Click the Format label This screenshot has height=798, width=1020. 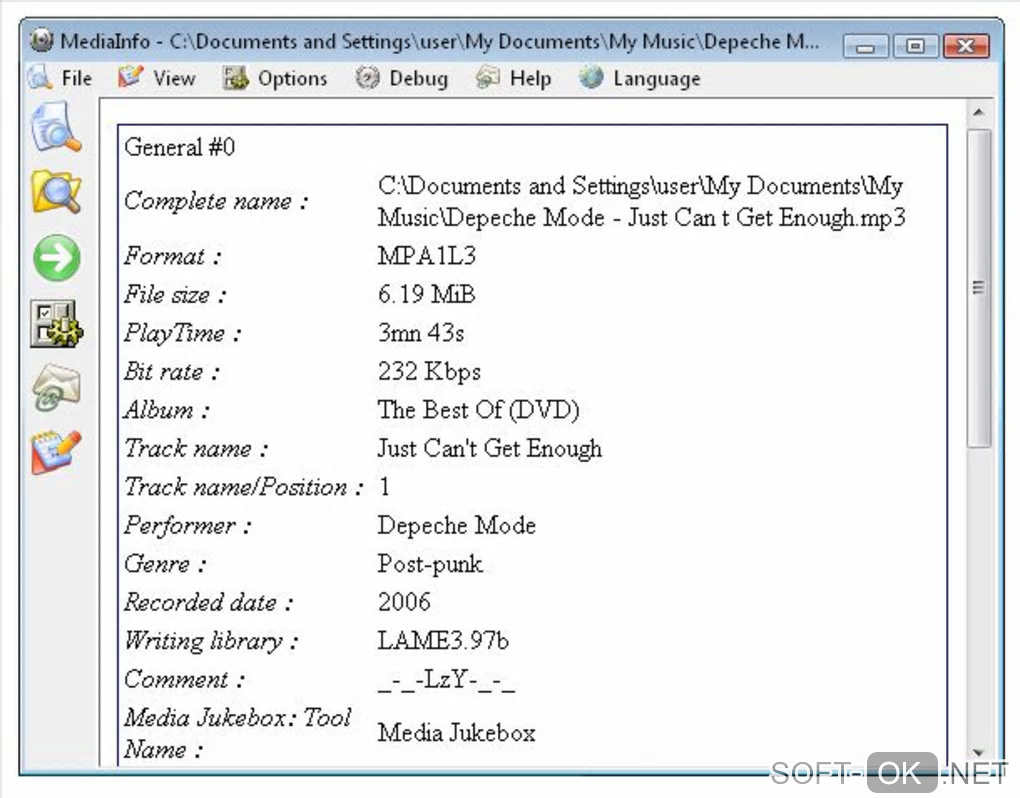click(172, 256)
